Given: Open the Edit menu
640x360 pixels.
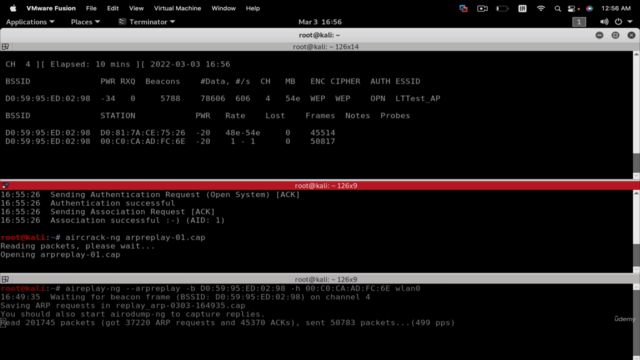Looking at the screenshot, I should [x=113, y=8].
